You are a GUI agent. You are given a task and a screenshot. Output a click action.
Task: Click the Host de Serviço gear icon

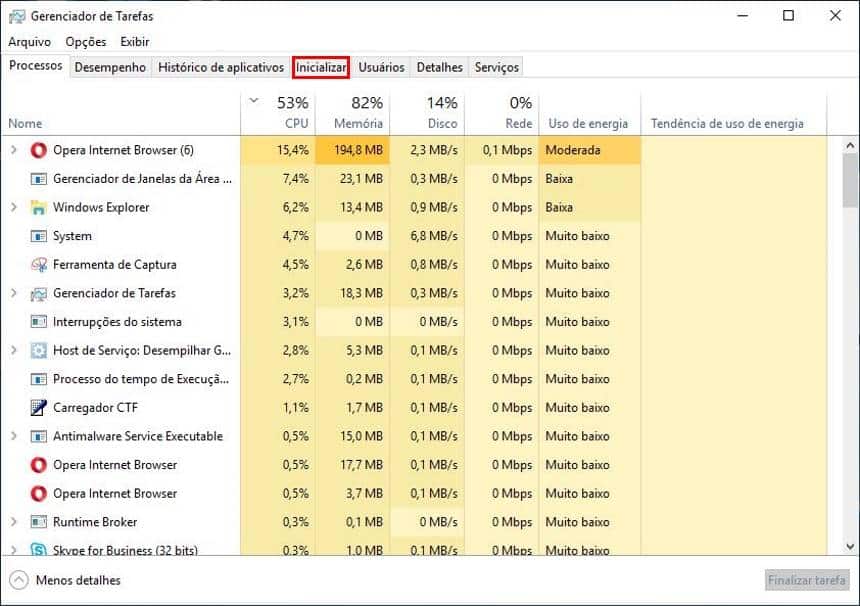click(38, 350)
